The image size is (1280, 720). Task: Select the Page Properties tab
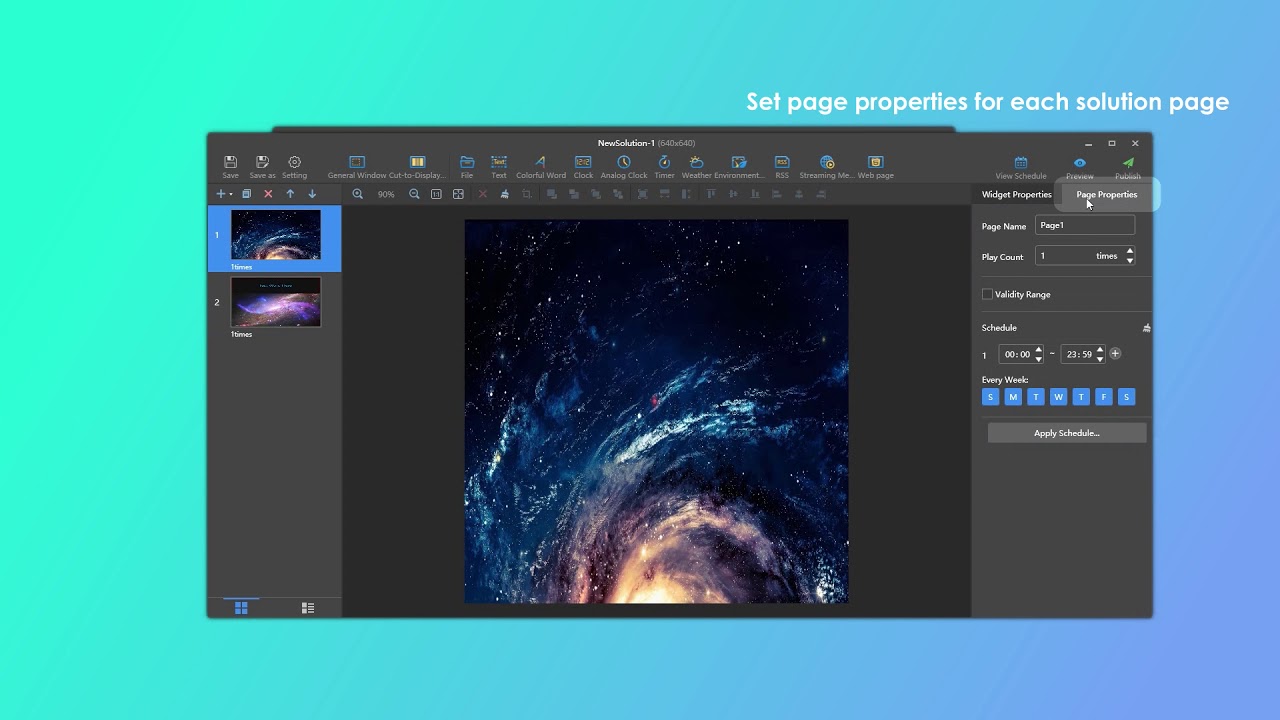[x=1107, y=194]
